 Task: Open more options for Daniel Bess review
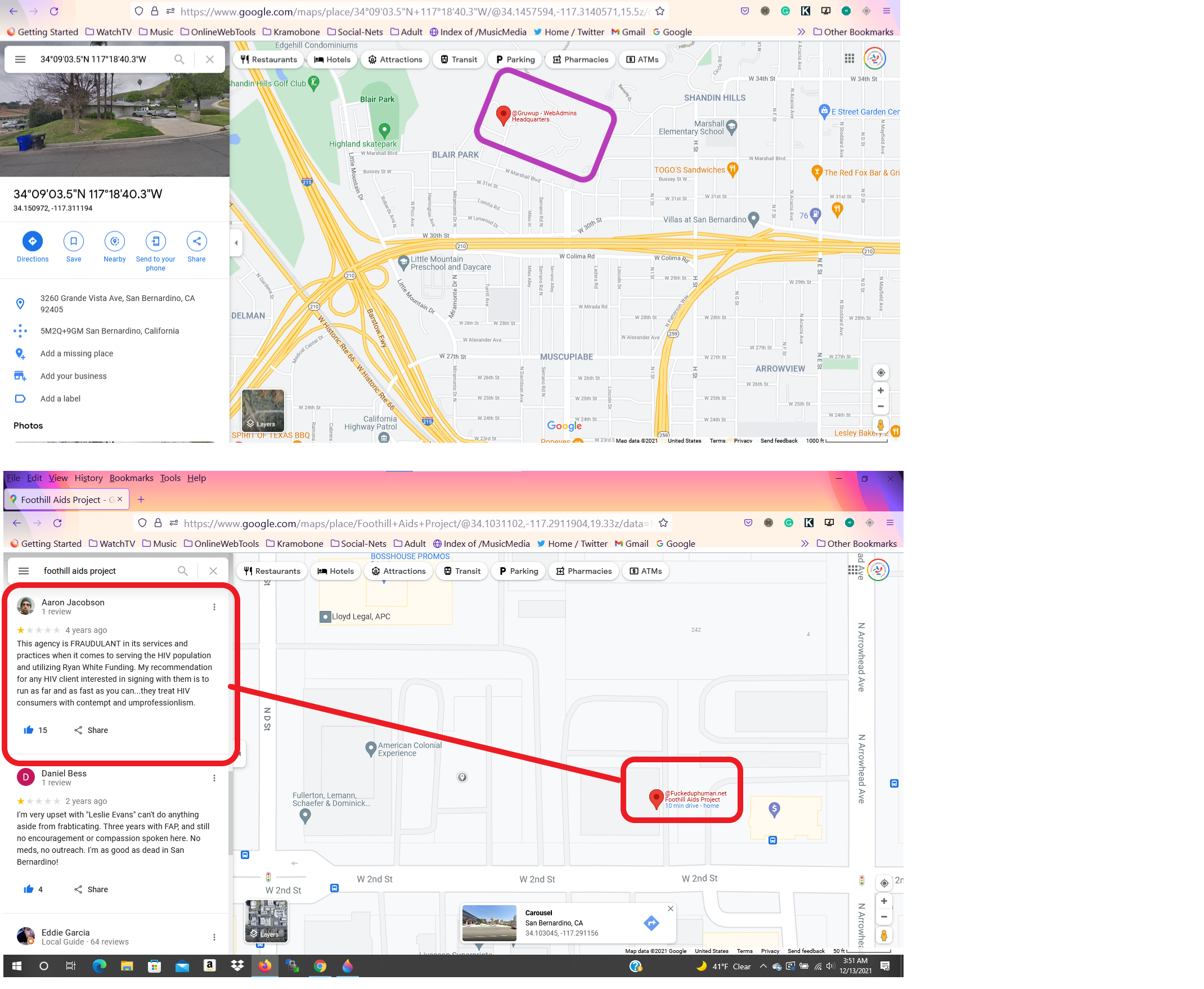coord(214,778)
